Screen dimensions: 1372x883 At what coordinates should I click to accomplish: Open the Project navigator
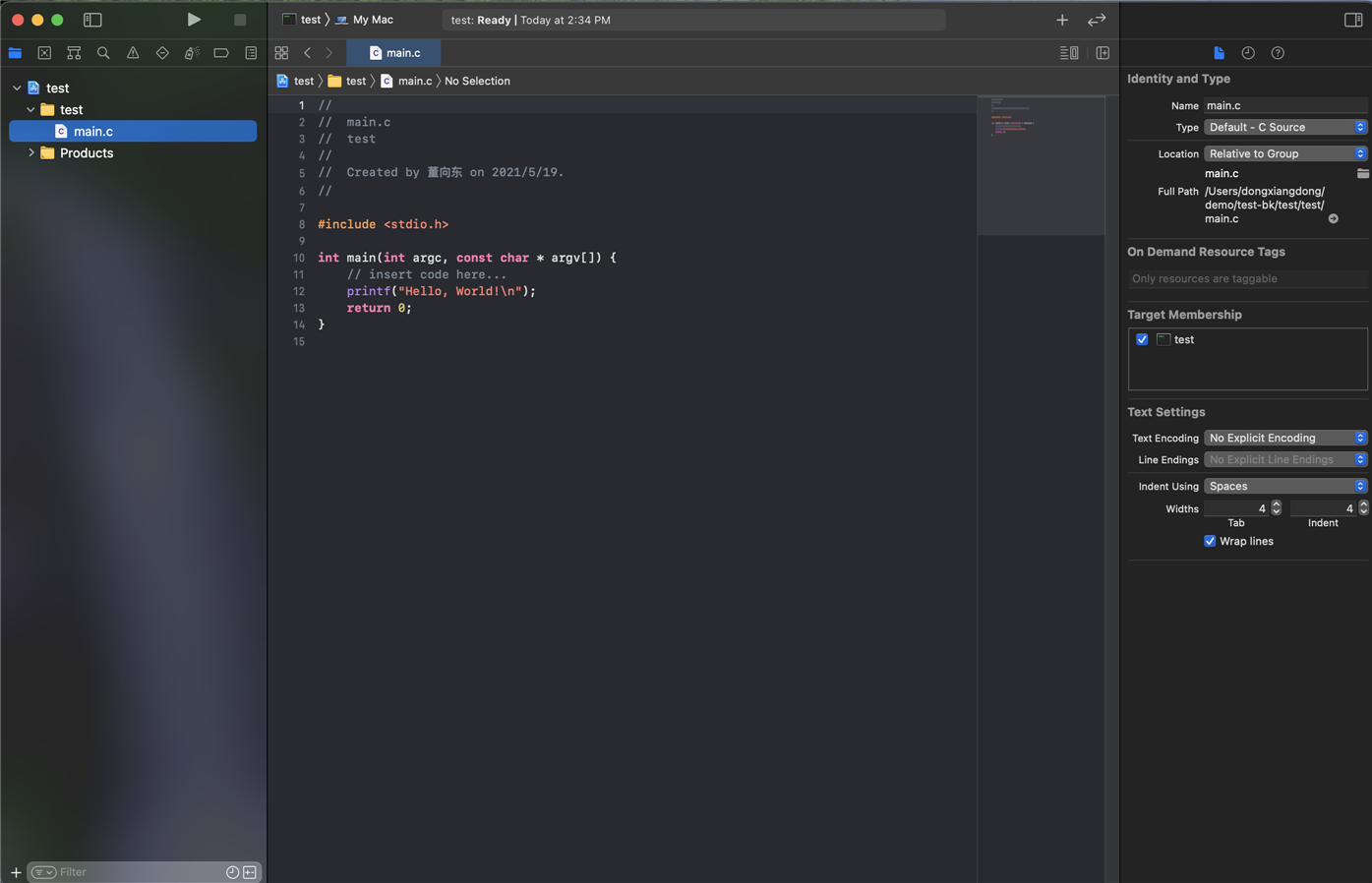[x=15, y=53]
